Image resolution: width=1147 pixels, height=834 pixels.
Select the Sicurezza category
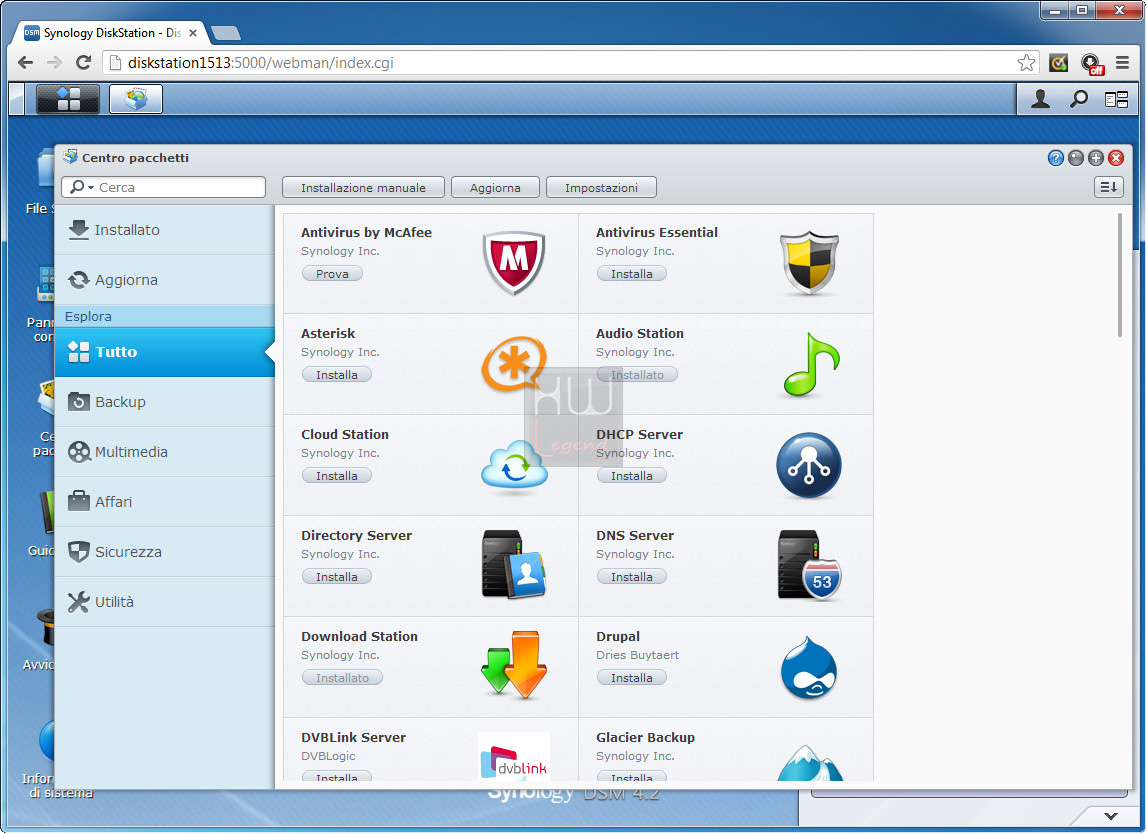(x=165, y=552)
